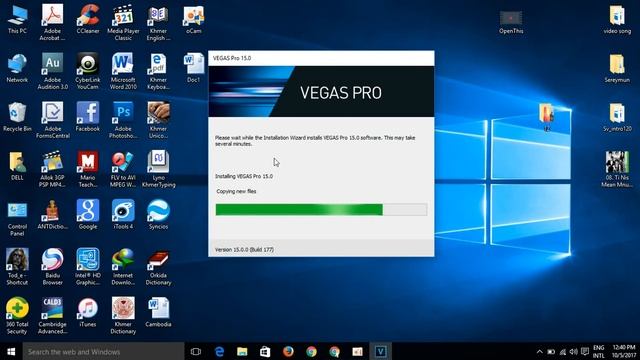This screenshot has height=360, width=640.
Task: Open Lyno KhmerTyping shortcut
Action: point(158,169)
